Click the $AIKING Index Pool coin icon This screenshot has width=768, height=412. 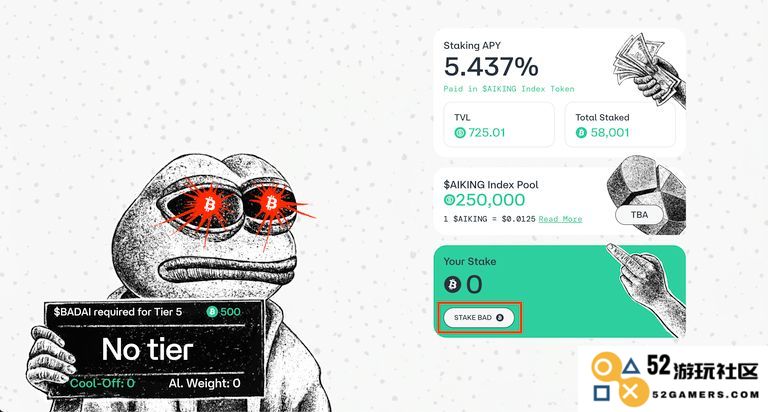pyautogui.click(x=449, y=200)
